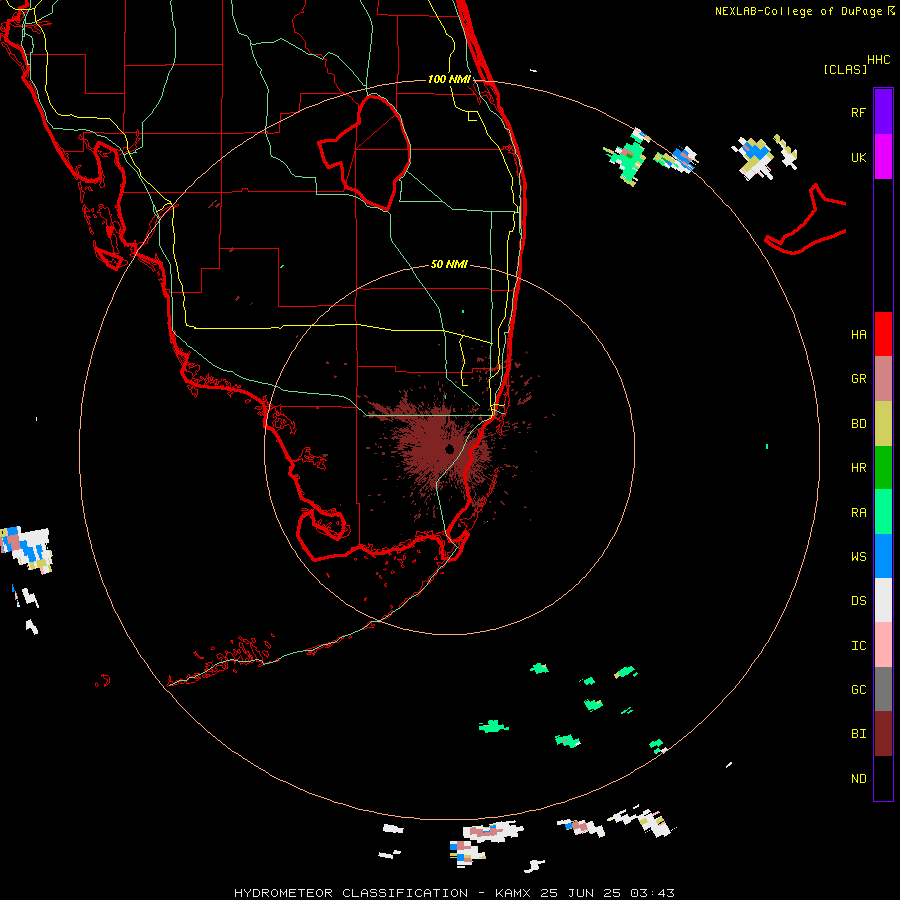Click the DS white legend swatch
This screenshot has width=900, height=900.
883,600
